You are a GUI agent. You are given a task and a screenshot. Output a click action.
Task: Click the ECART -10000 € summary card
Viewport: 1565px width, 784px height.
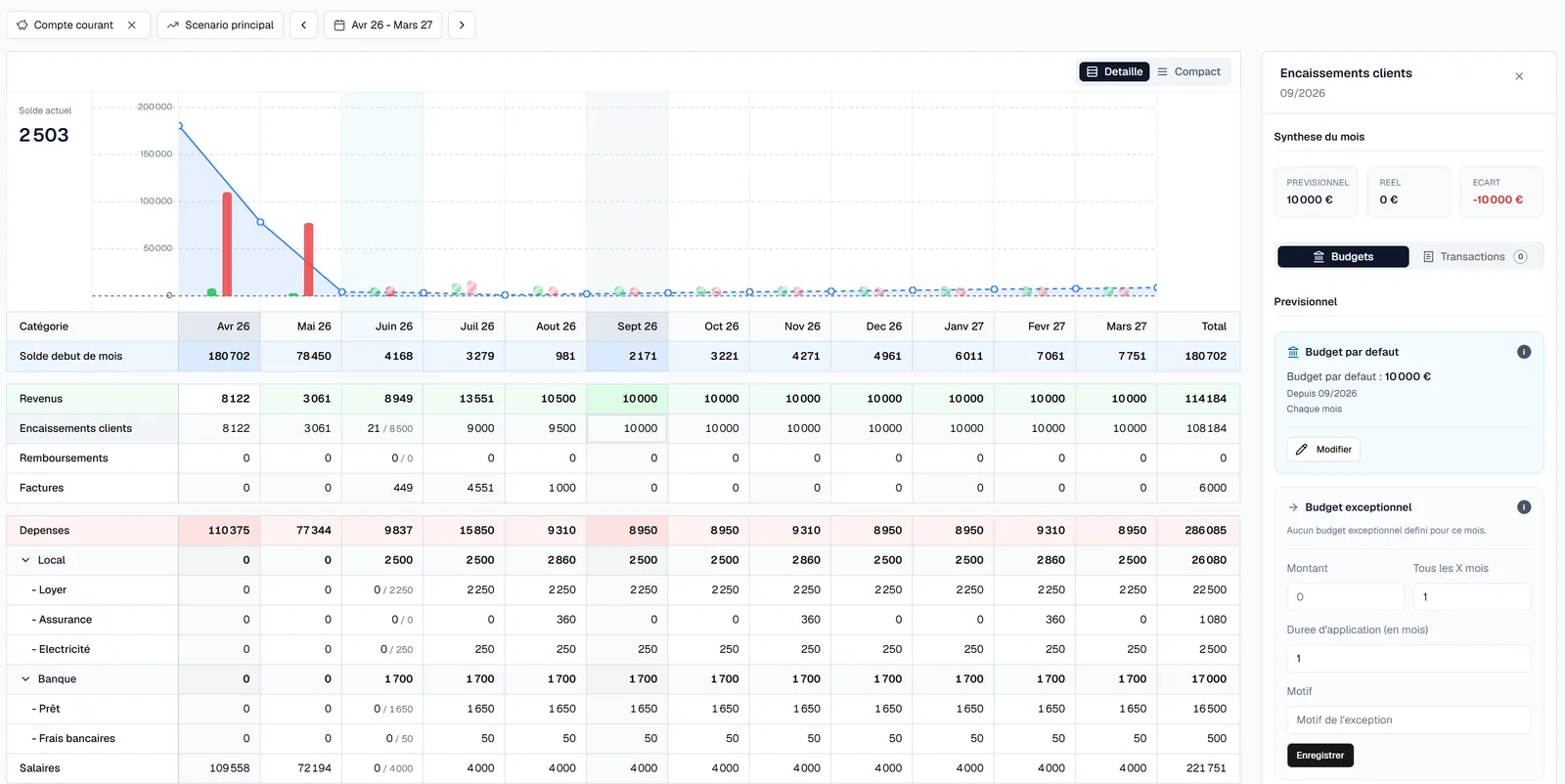pos(1500,192)
